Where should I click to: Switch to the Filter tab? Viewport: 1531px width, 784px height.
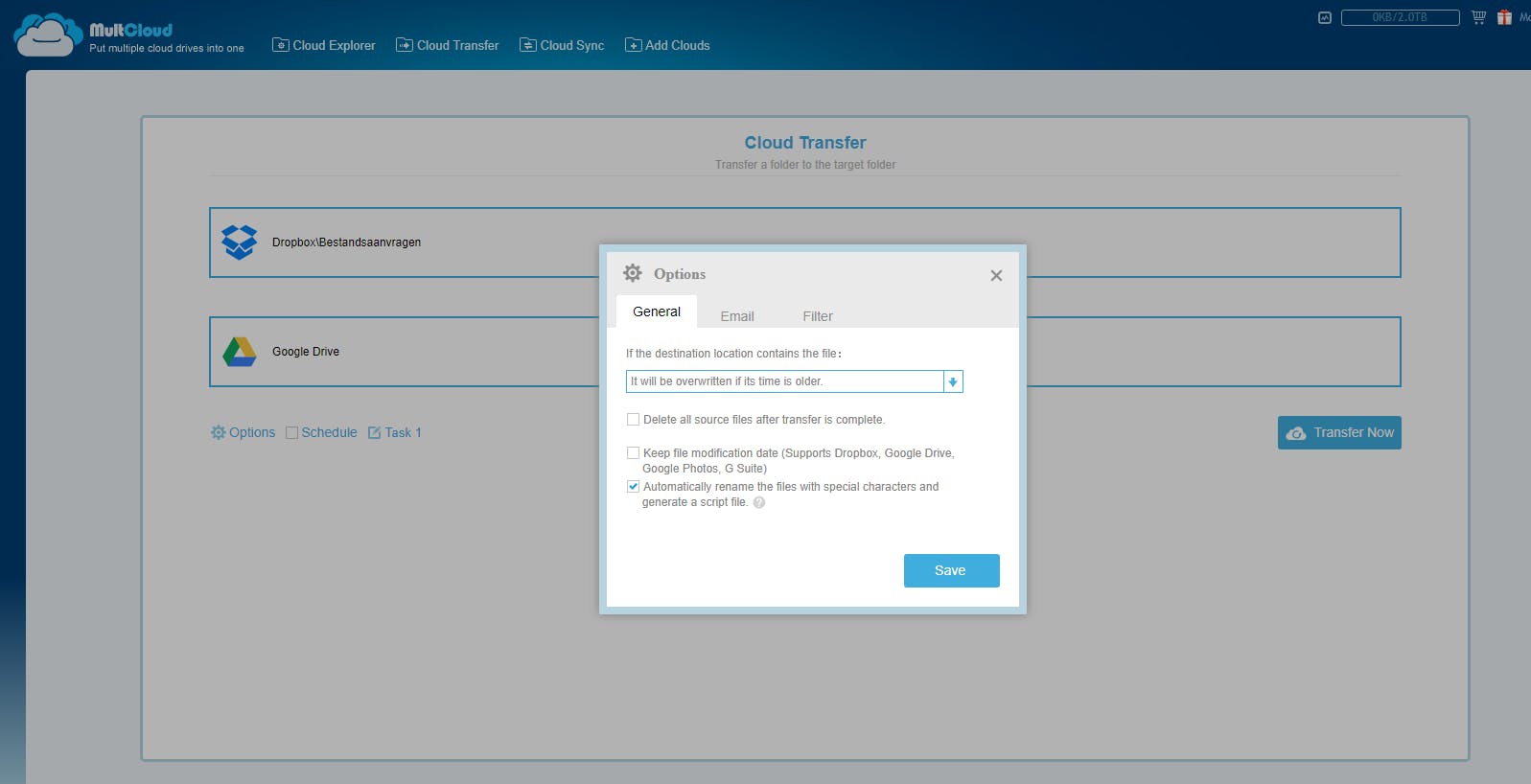tap(818, 316)
